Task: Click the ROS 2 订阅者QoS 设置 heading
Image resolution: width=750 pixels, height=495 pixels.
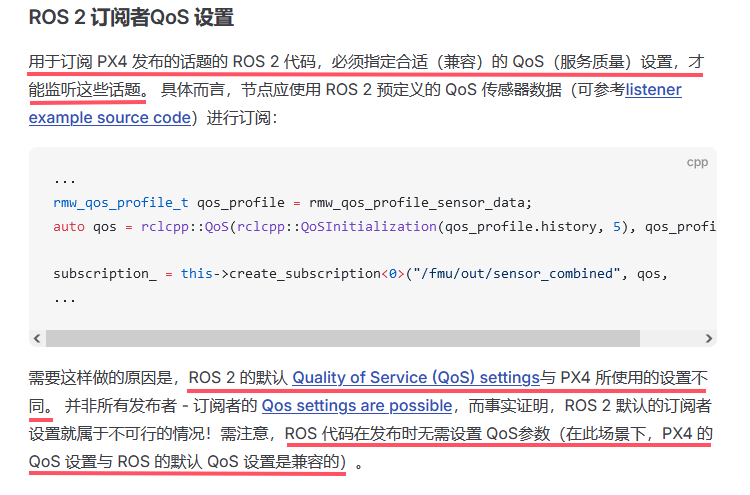Action: (x=131, y=18)
